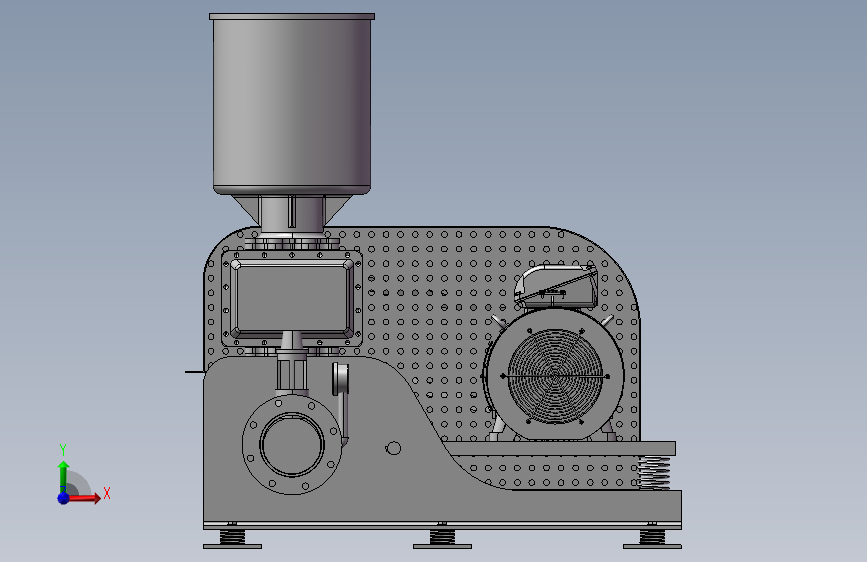
Task: Select the motor's circular fan cover grille
Action: coord(555,376)
